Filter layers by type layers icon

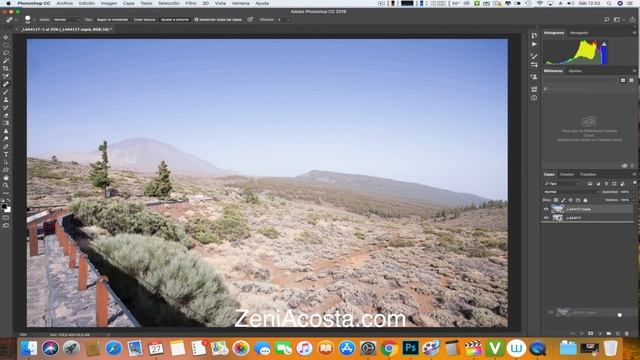coord(606,184)
